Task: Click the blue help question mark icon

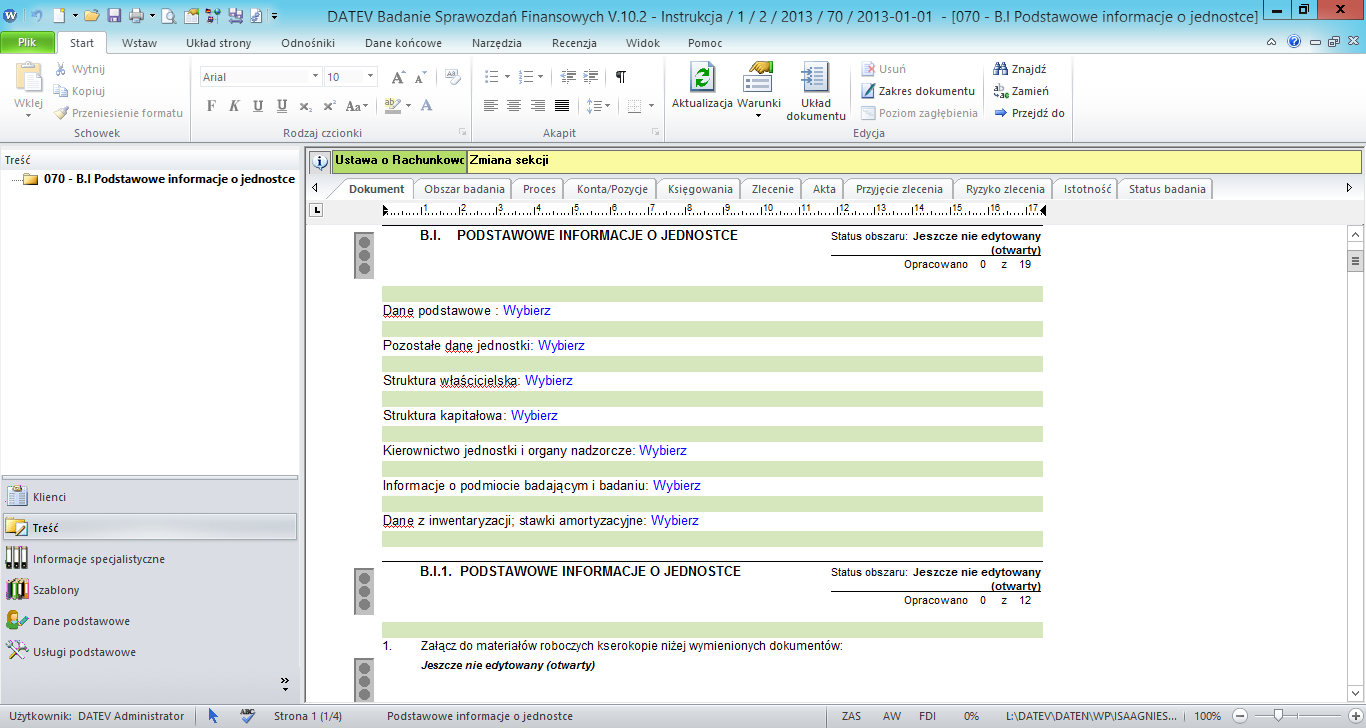Action: tap(1294, 43)
